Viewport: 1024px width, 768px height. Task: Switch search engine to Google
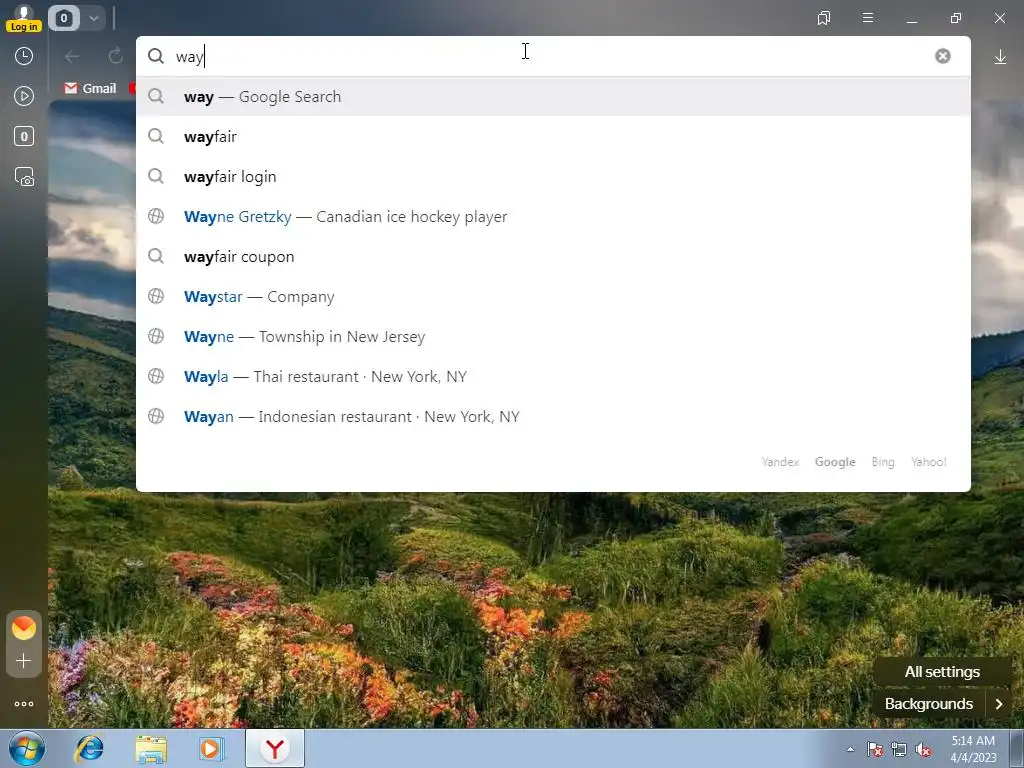tap(835, 462)
